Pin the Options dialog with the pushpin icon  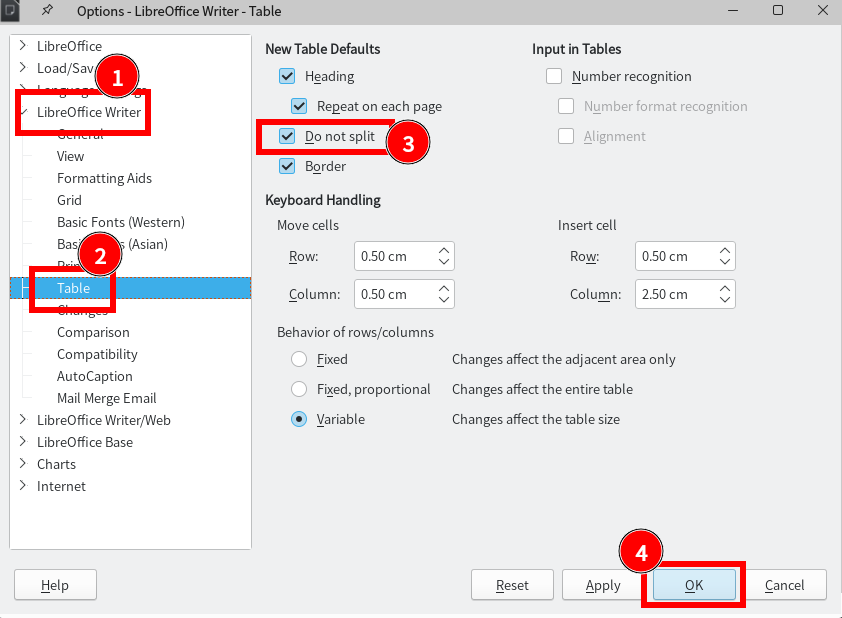pyautogui.click(x=47, y=10)
